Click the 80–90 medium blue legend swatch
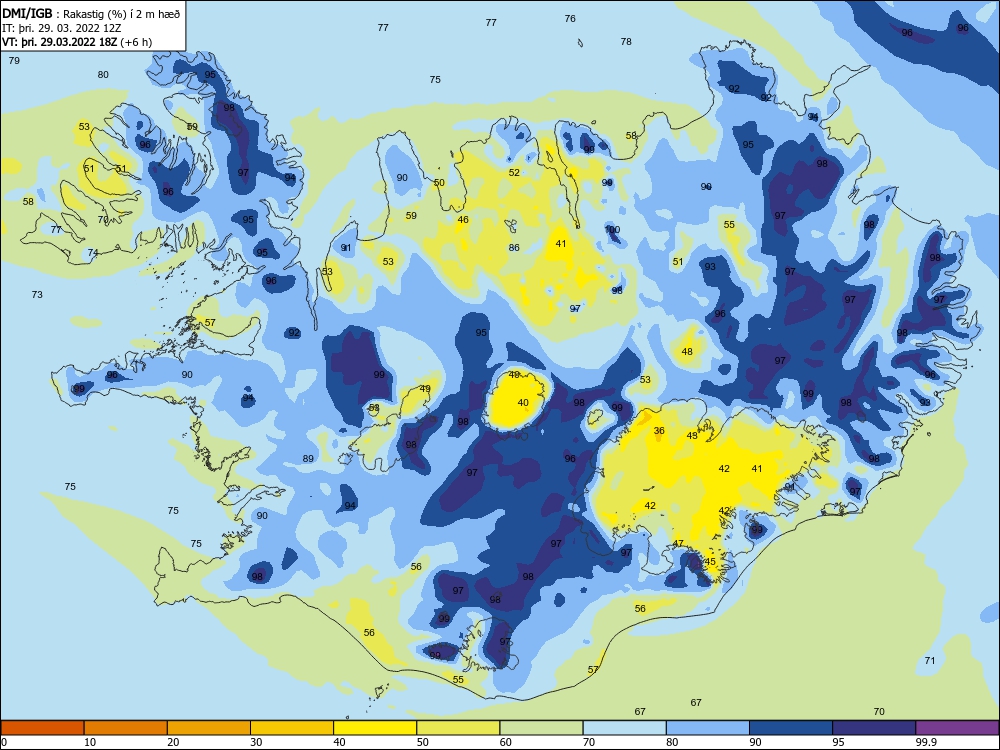 tap(708, 728)
